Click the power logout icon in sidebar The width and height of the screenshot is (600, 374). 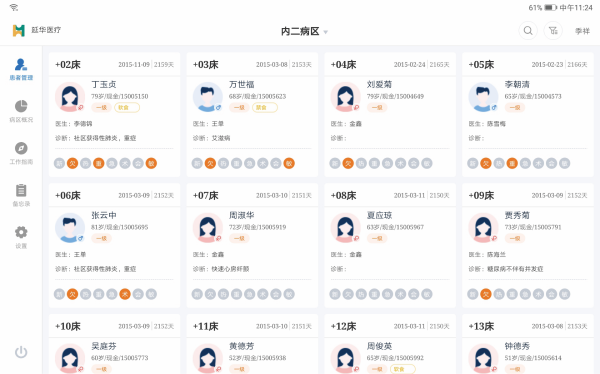coord(21,352)
